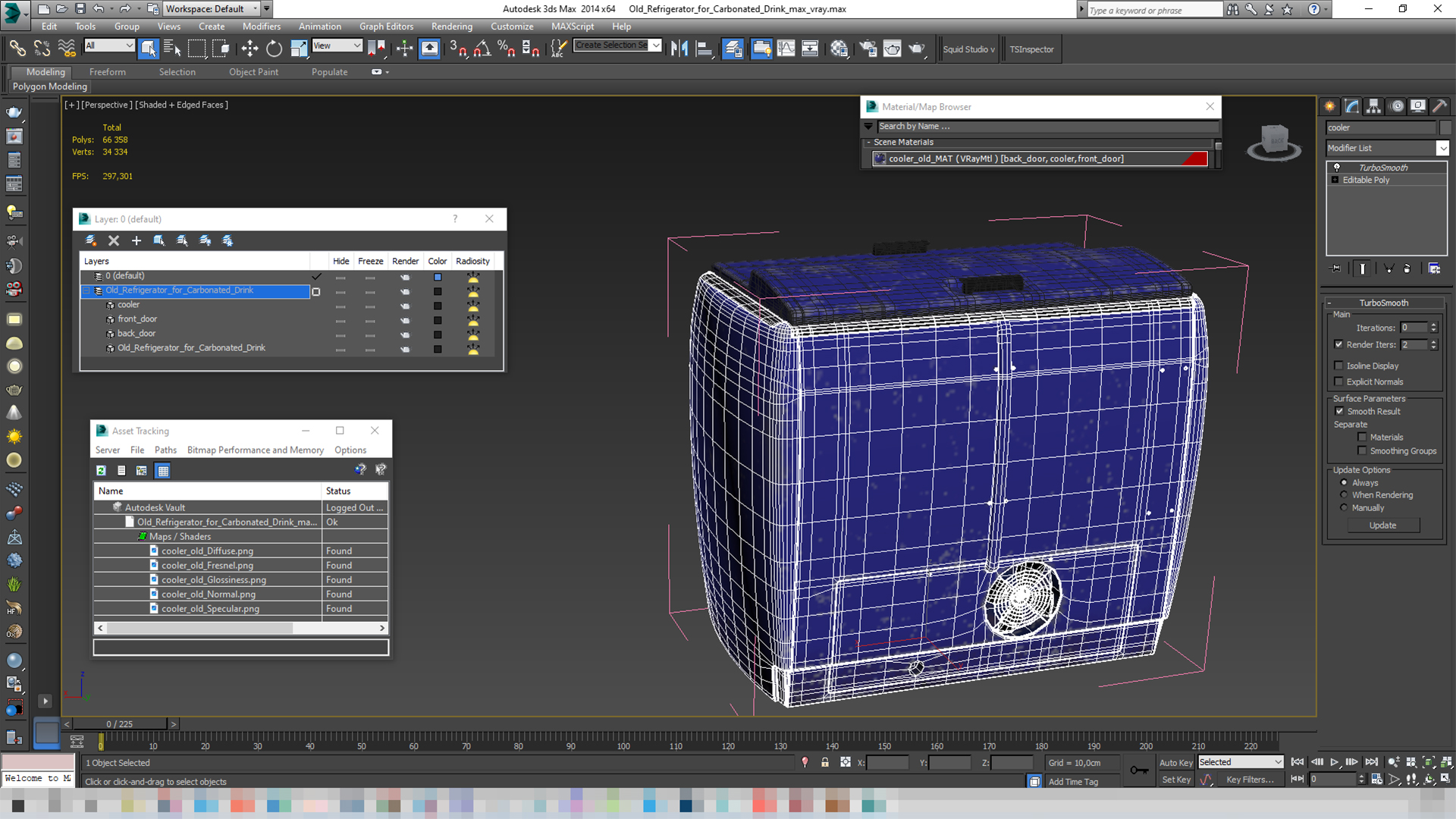The height and width of the screenshot is (819, 1456).
Task: Open the Key Filters dialog
Action: (1250, 779)
